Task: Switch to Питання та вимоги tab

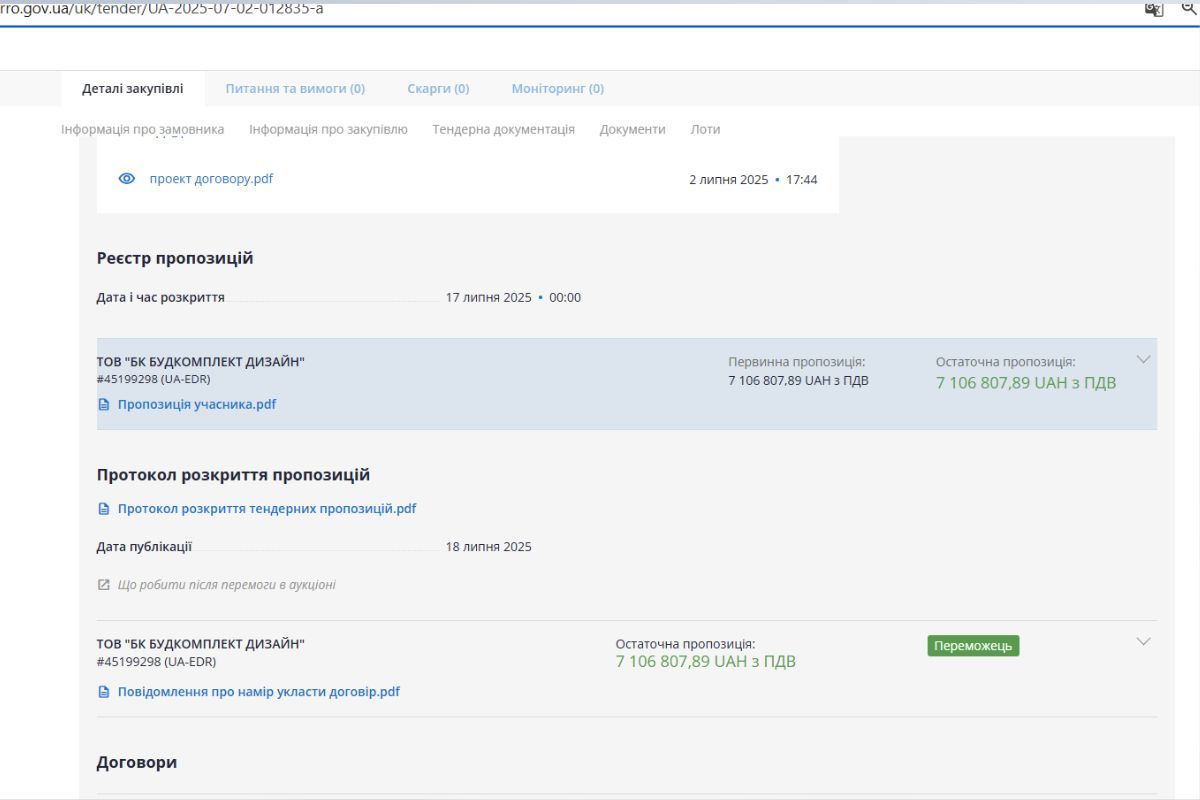Action: 295,88
